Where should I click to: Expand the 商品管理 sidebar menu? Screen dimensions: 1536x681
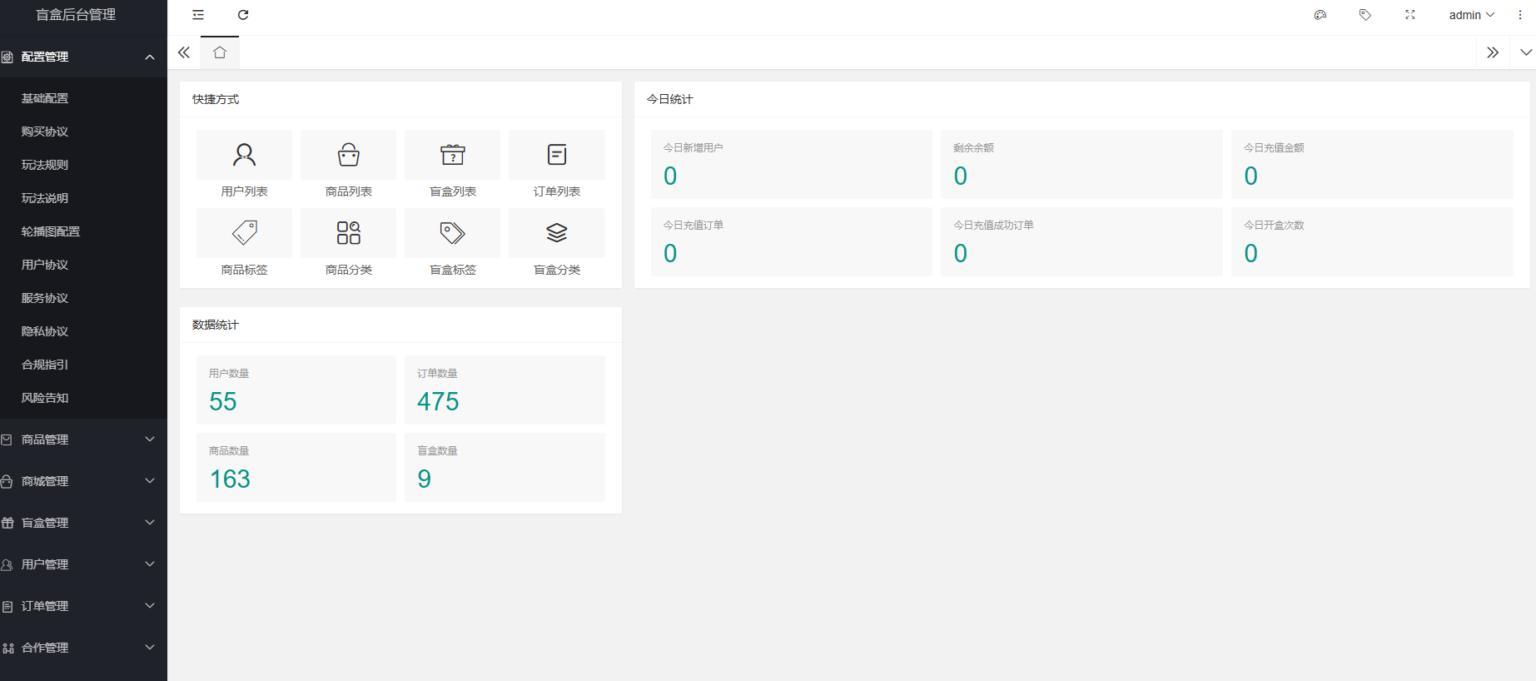point(83,440)
